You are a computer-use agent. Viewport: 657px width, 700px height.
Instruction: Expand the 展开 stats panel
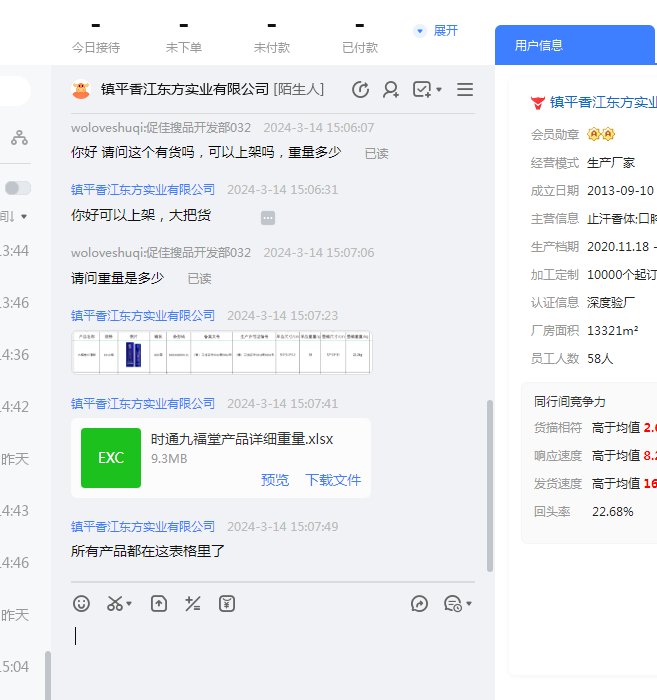[x=436, y=31]
